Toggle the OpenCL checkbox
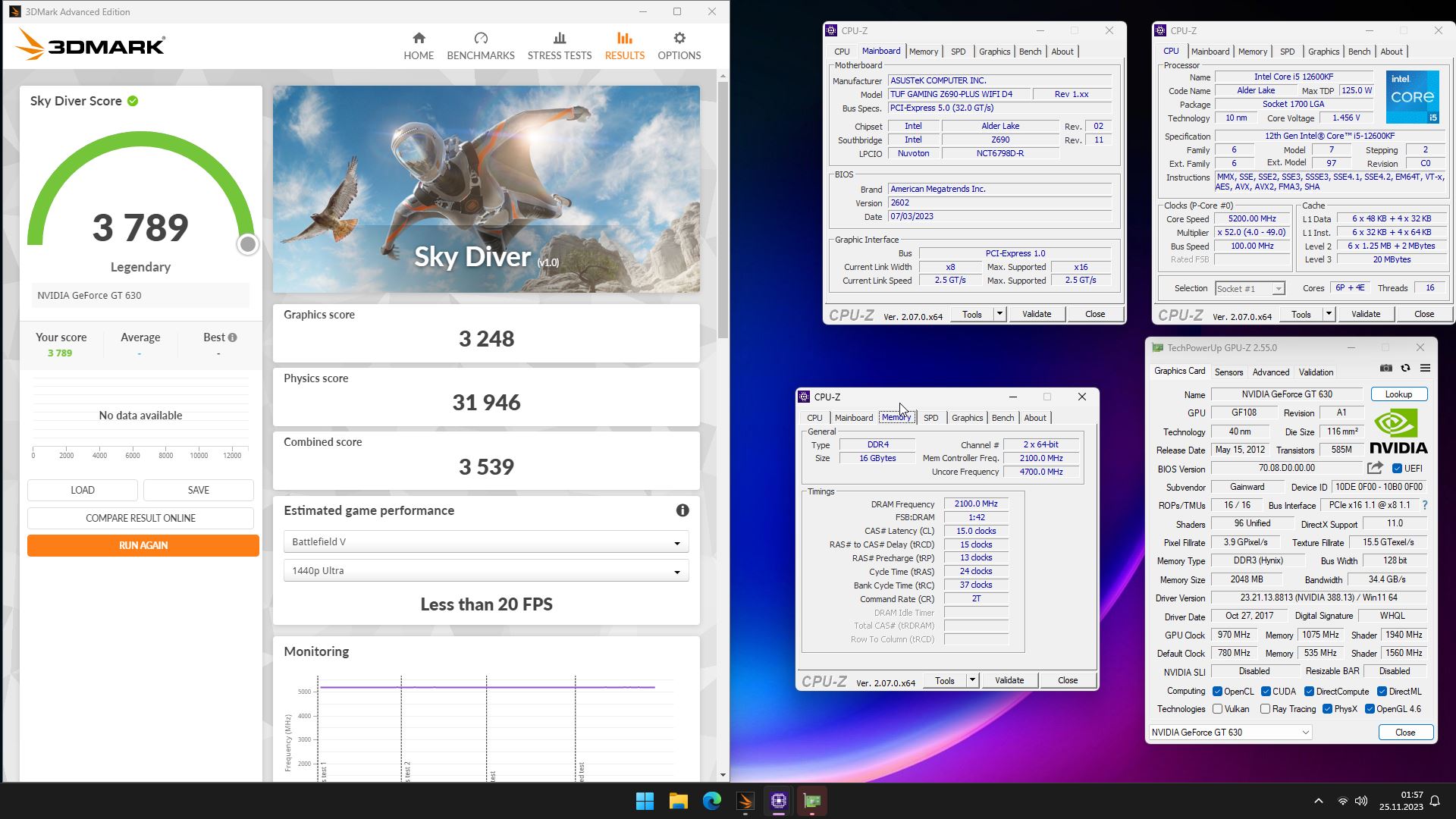 [1217, 692]
